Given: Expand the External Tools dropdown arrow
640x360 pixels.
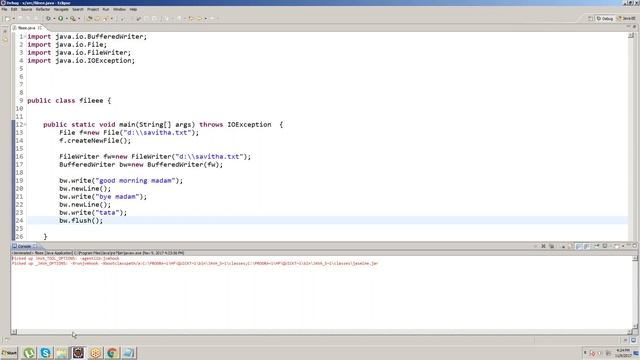Looking at the screenshot, I should point(79,18).
